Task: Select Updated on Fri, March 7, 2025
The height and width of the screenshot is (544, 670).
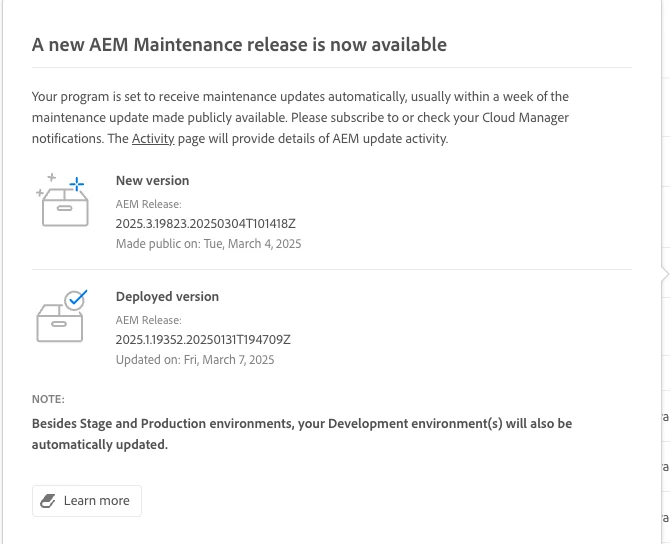Action: coord(195,360)
